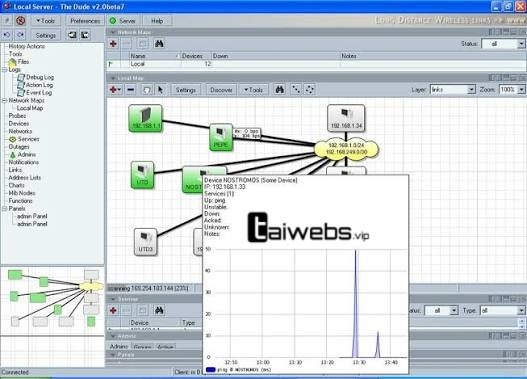Image resolution: width=527 pixels, height=379 pixels.
Task: Open Probes in sidebar tree
Action: 17,116
